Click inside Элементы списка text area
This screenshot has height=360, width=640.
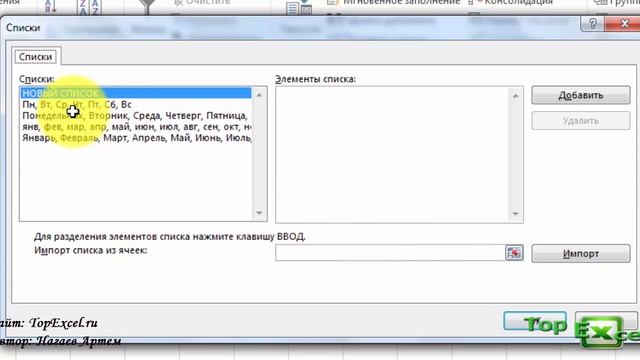pyautogui.click(x=392, y=154)
